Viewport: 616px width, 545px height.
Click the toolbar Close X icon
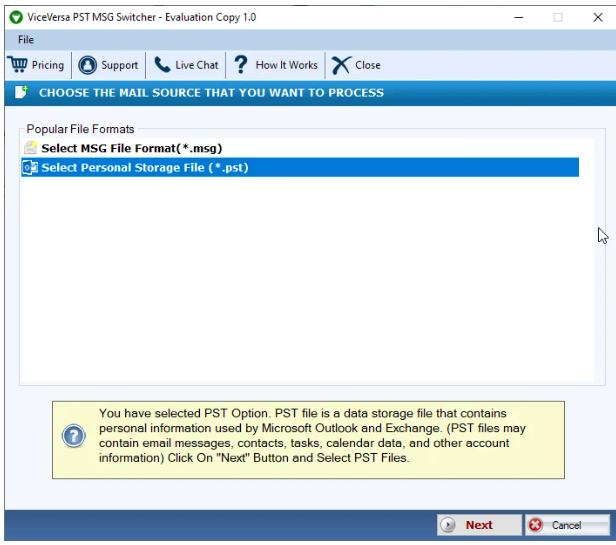pyautogui.click(x=341, y=65)
